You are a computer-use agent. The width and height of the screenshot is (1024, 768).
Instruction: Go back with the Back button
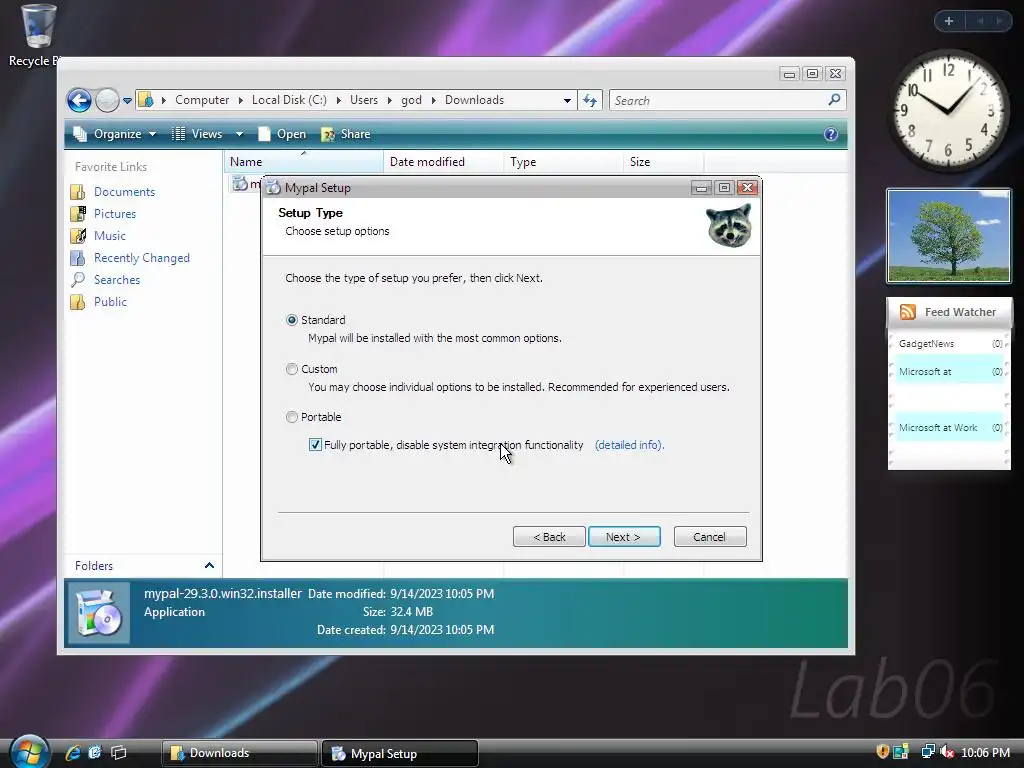click(x=549, y=537)
